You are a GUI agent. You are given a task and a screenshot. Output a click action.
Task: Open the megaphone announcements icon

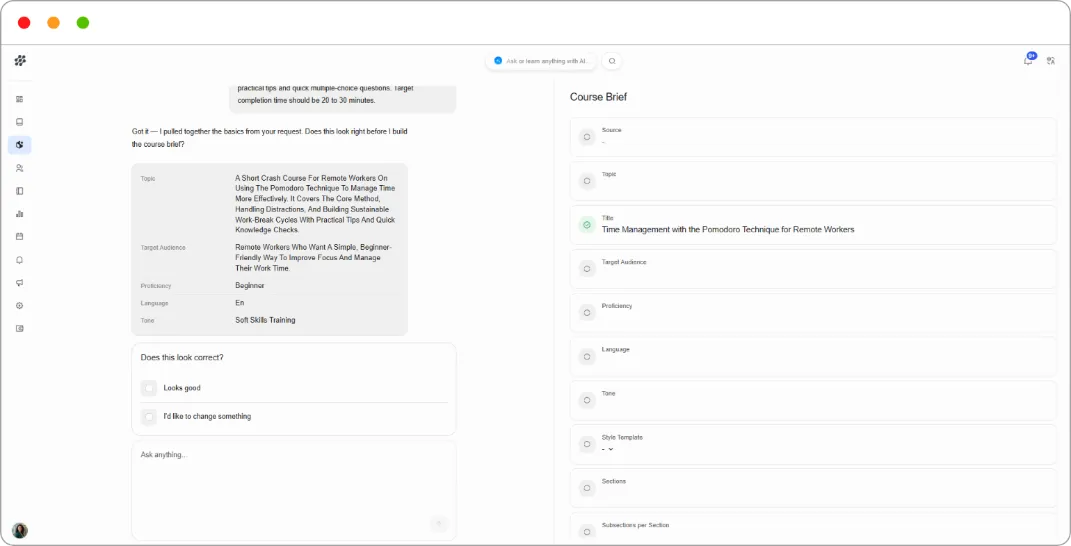20,283
